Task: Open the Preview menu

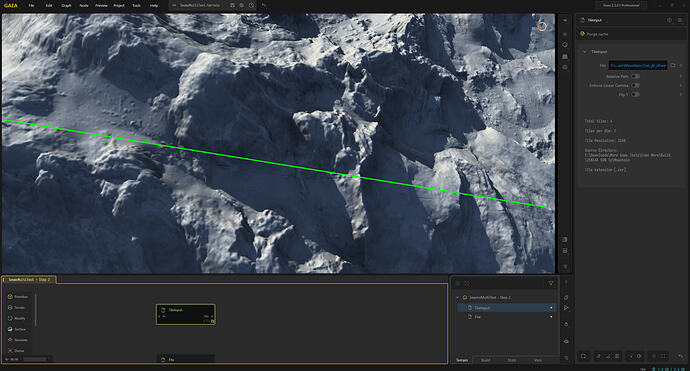Action: coord(101,6)
